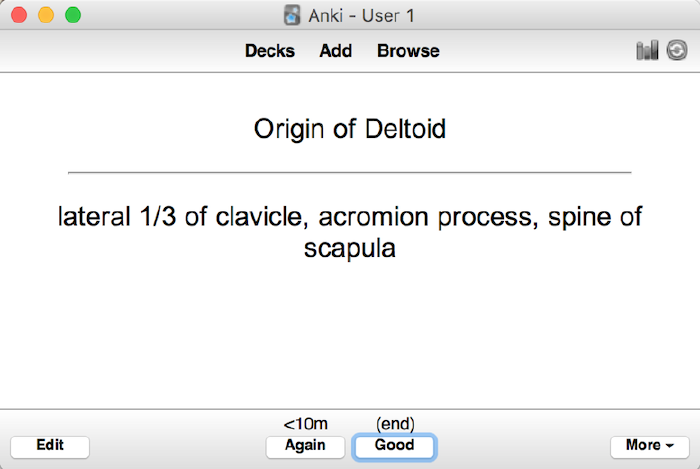The height and width of the screenshot is (469, 700).
Task: Click the blank card area below the answer
Action: click(x=349, y=330)
